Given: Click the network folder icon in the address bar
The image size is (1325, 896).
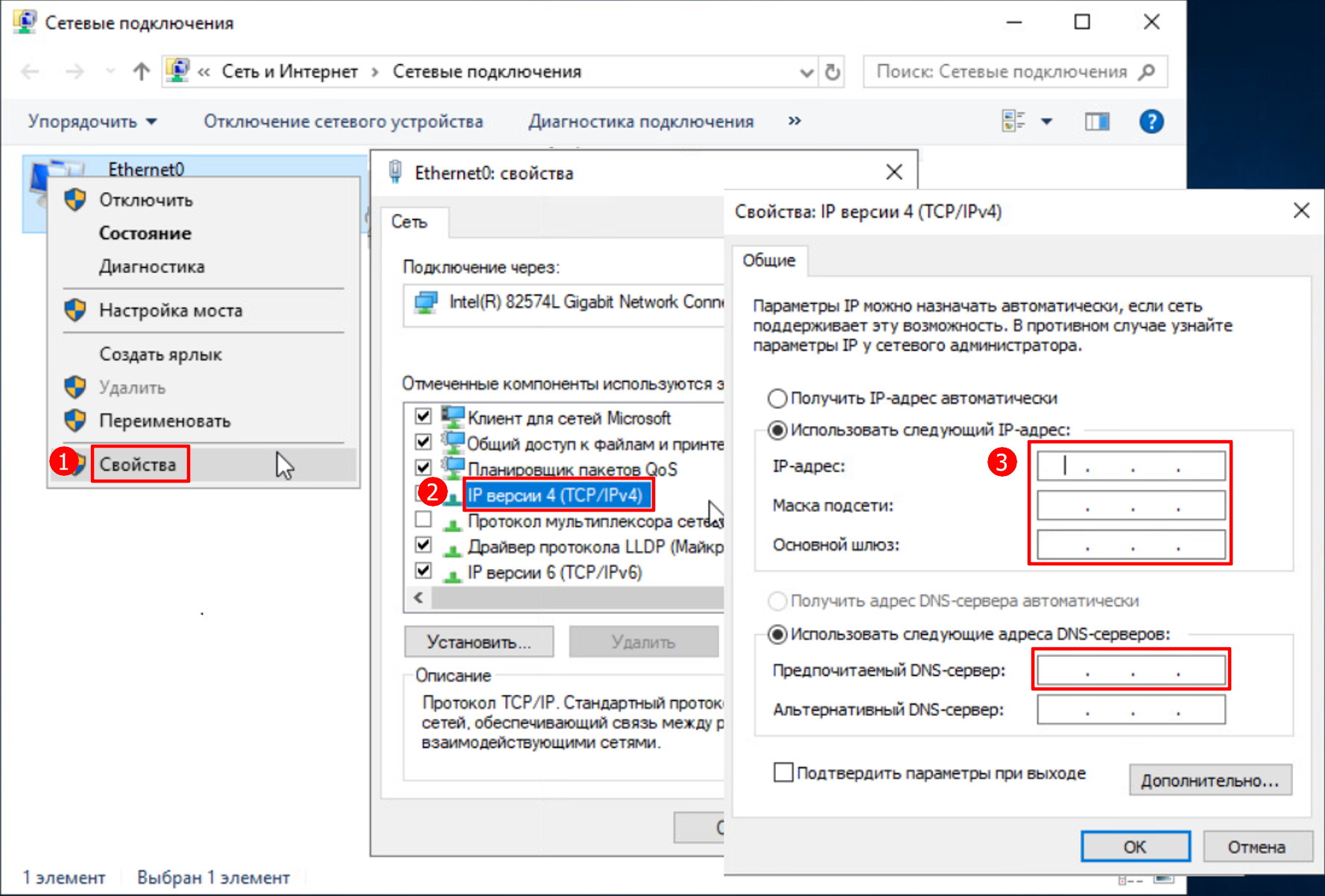Looking at the screenshot, I should tap(177, 71).
